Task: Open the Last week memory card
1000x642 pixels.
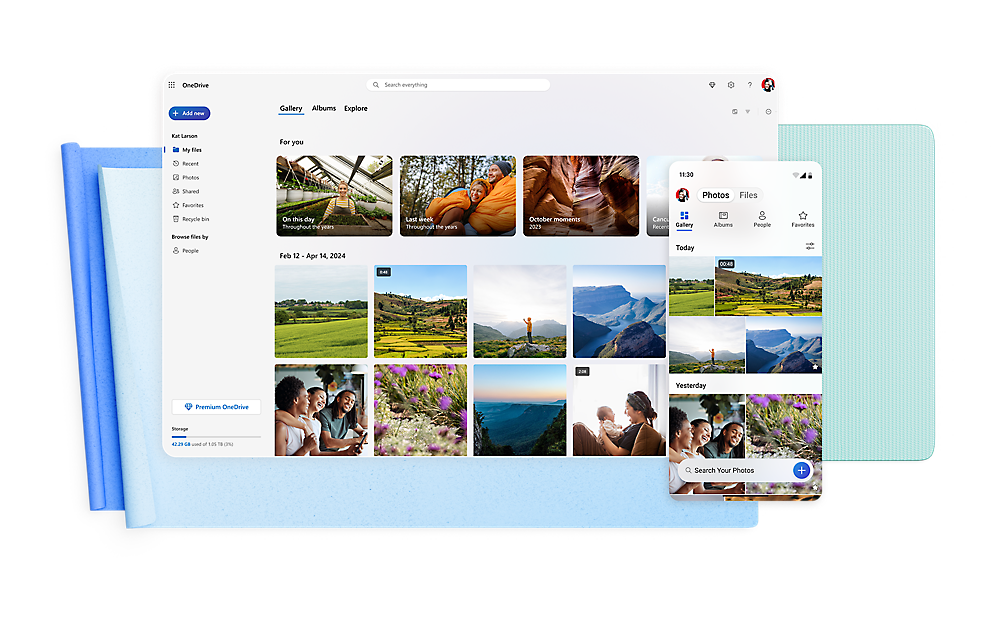Action: tap(458, 196)
